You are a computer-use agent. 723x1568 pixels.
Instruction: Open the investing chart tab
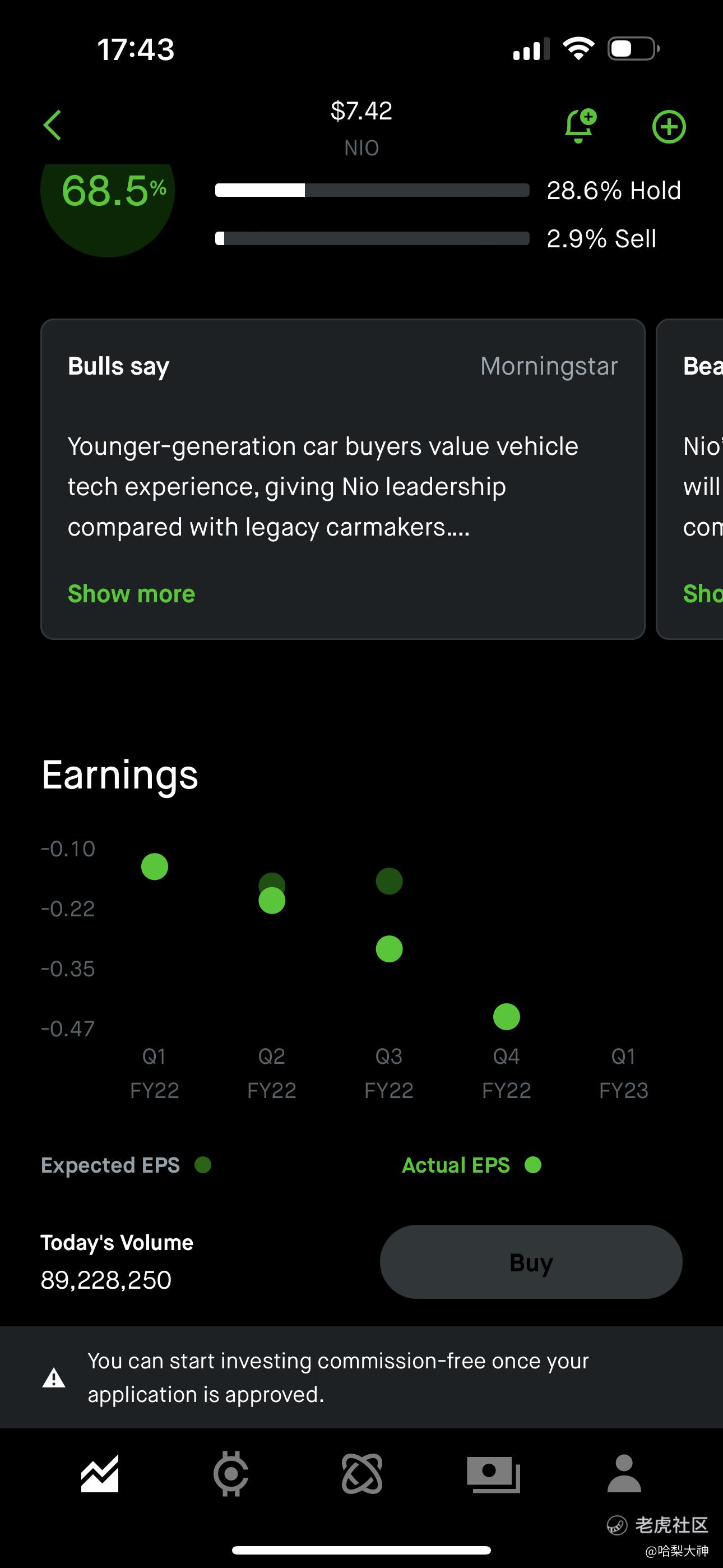[100, 1474]
